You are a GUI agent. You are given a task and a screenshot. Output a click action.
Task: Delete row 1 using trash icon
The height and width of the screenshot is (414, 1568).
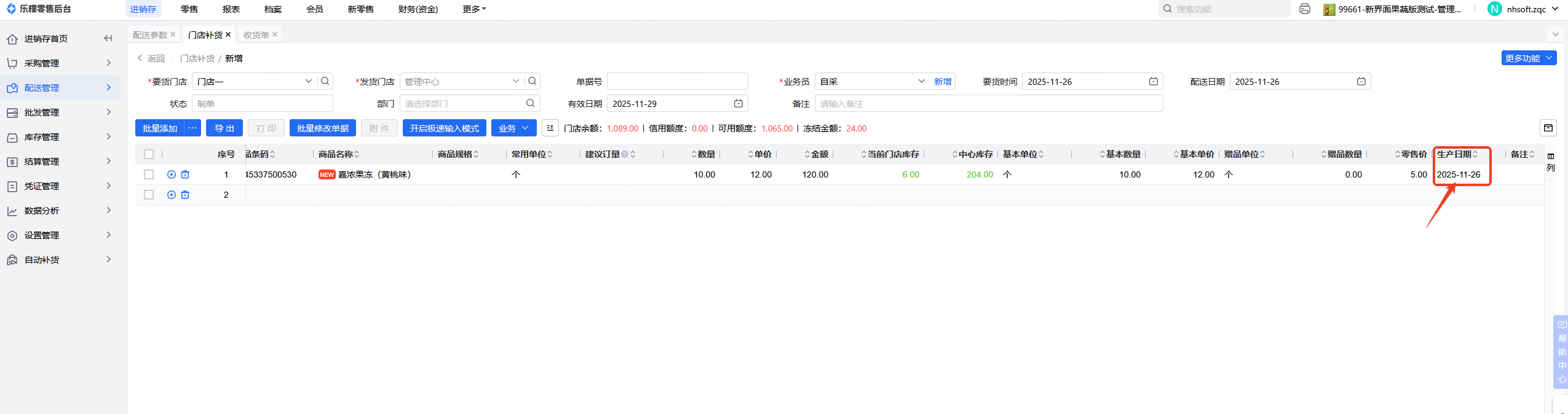point(185,175)
